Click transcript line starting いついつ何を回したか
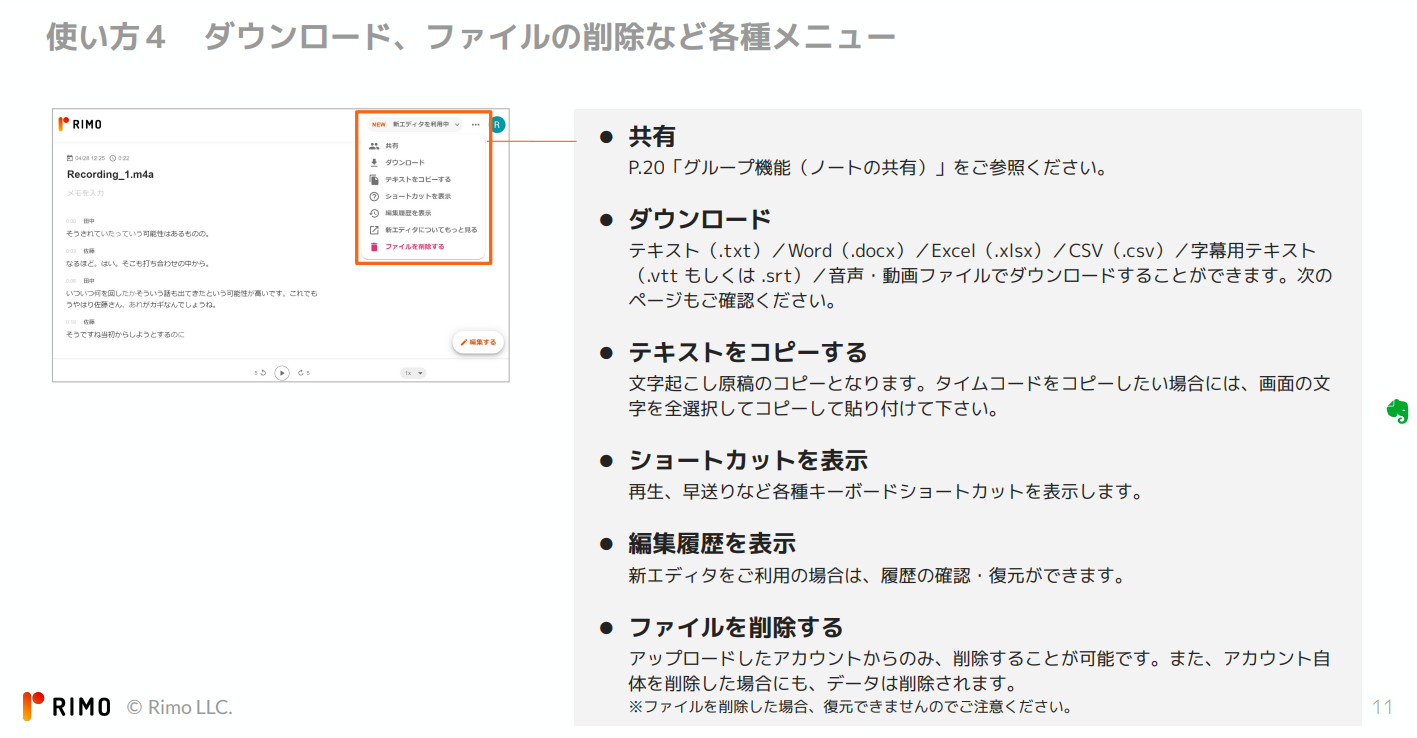The image size is (1417, 738). pyautogui.click(x=192, y=299)
